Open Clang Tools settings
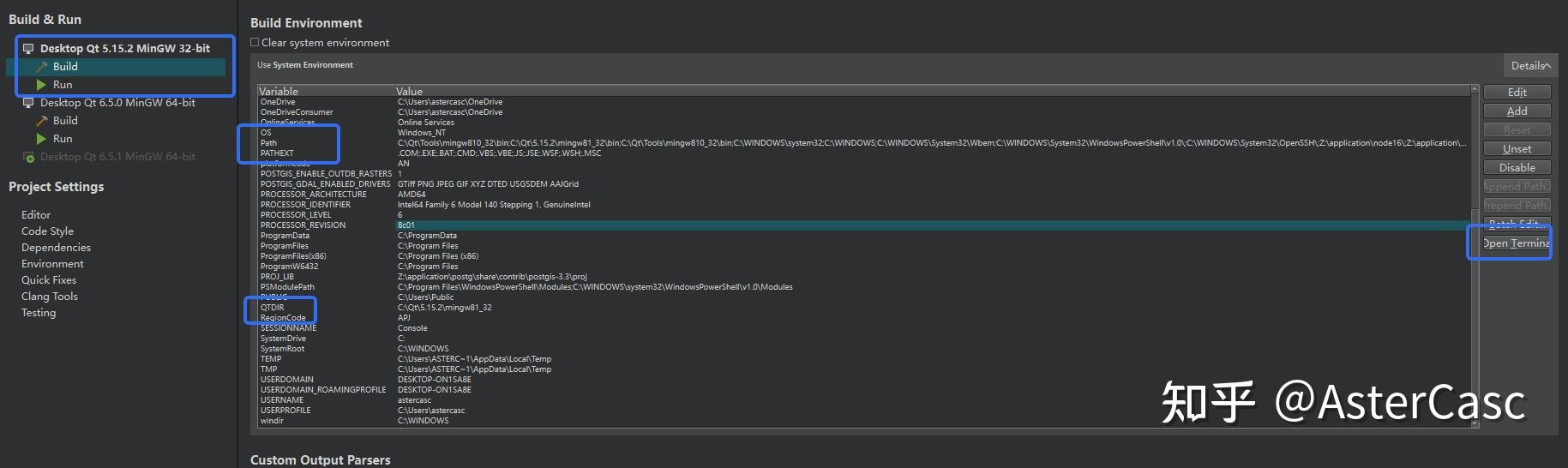The height and width of the screenshot is (468, 1568). pos(50,297)
